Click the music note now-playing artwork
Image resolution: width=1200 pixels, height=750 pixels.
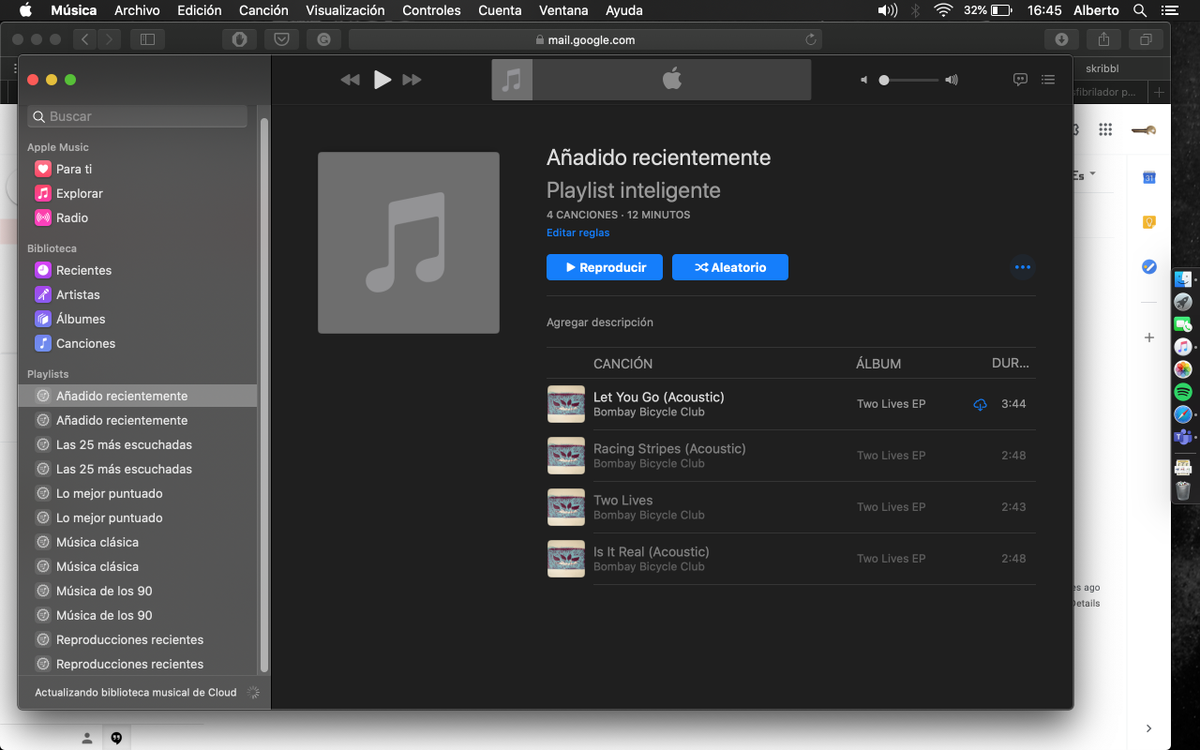pos(511,80)
